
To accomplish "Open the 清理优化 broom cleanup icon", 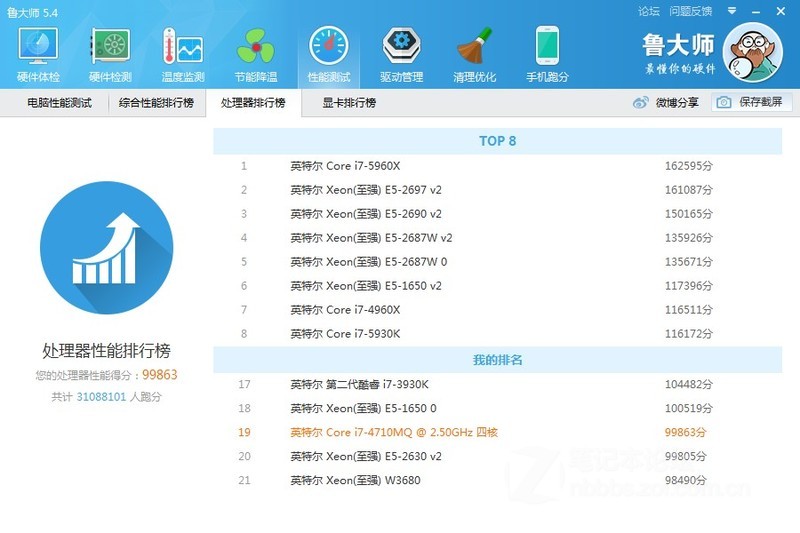I will point(474,46).
